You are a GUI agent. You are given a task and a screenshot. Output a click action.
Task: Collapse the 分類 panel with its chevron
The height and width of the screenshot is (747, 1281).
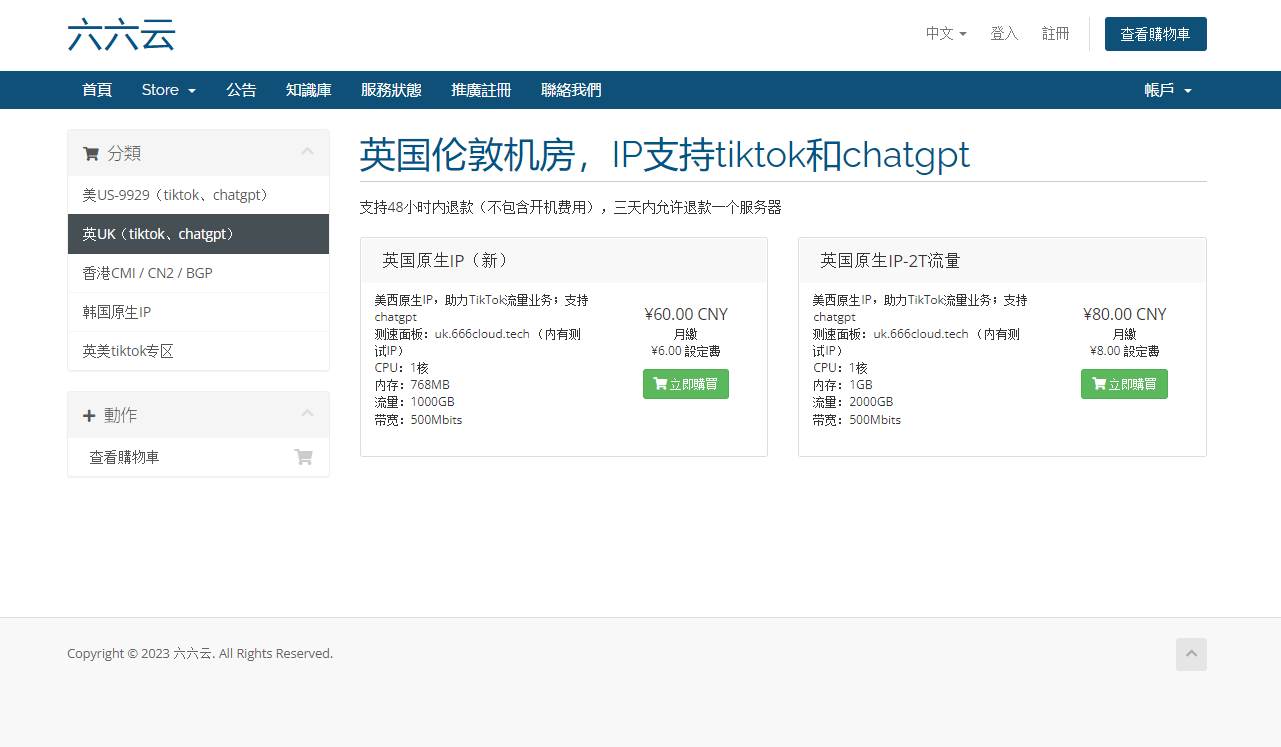pos(307,152)
